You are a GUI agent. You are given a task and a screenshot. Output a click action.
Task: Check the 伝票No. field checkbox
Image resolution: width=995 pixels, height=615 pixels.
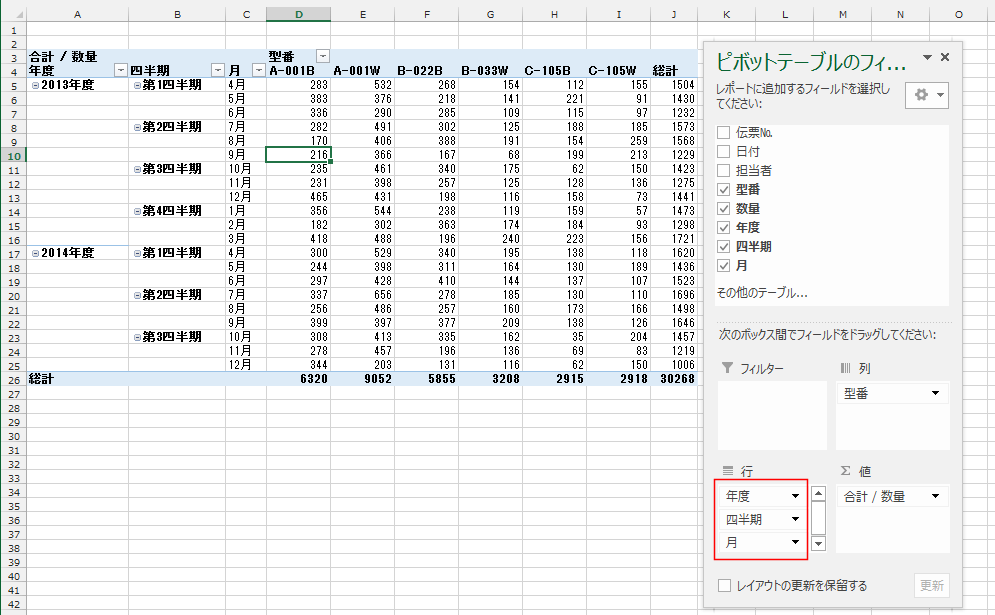724,132
